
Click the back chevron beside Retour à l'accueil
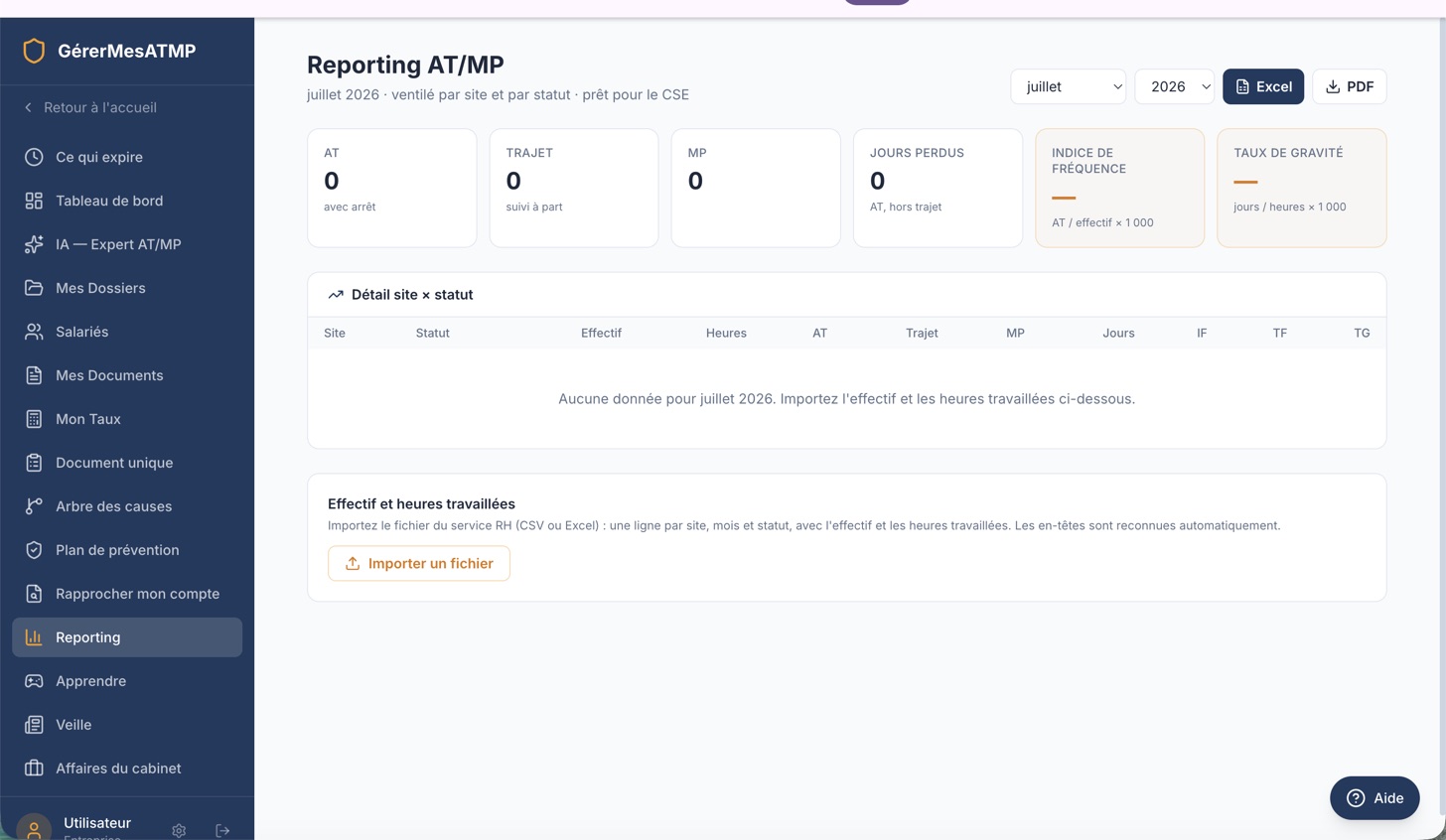28,107
